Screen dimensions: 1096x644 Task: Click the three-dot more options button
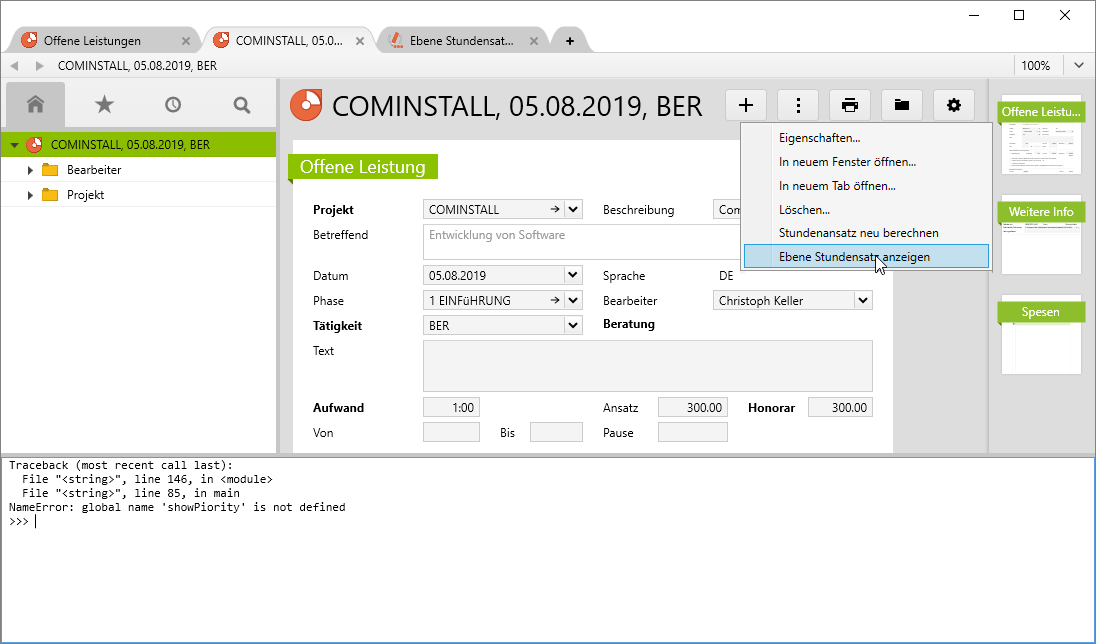pyautogui.click(x=798, y=105)
